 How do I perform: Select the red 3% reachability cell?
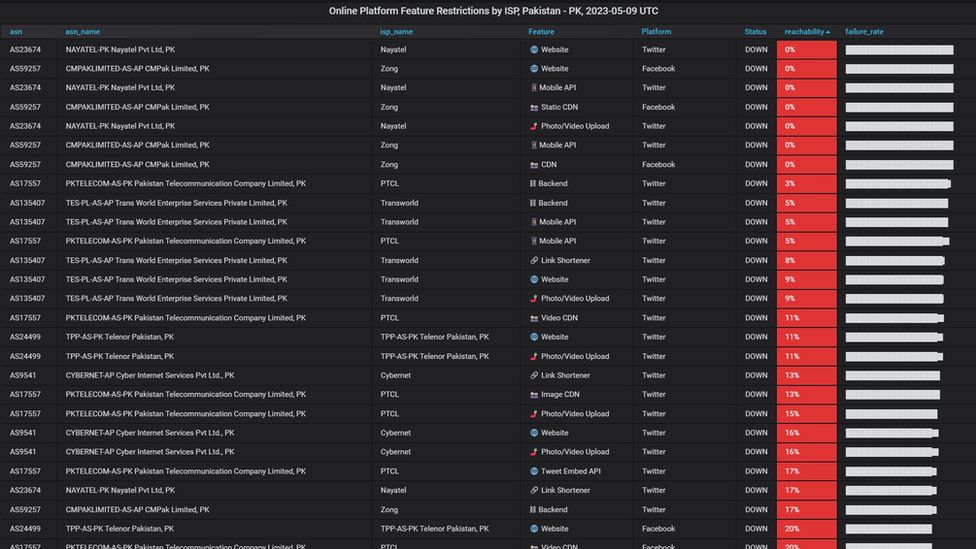807,184
